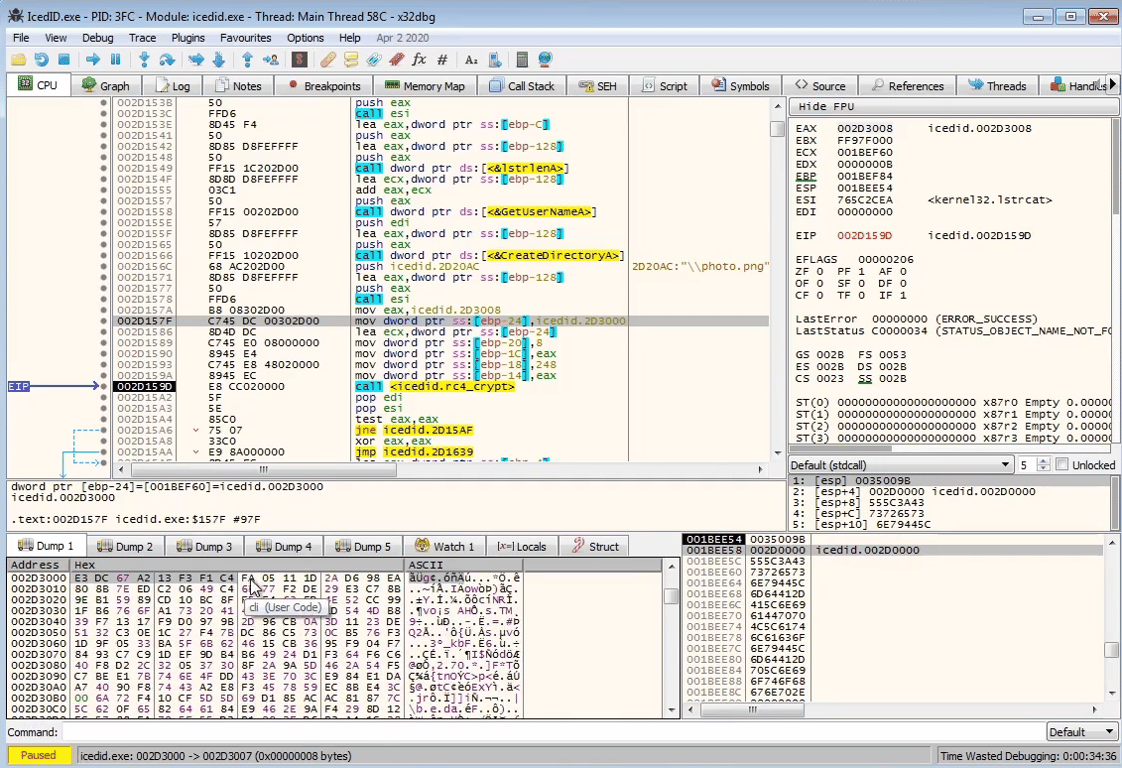This screenshot has width=1122, height=768.
Task: Toggle the breakpoint dot at address 002D159D
Action: tap(104, 386)
